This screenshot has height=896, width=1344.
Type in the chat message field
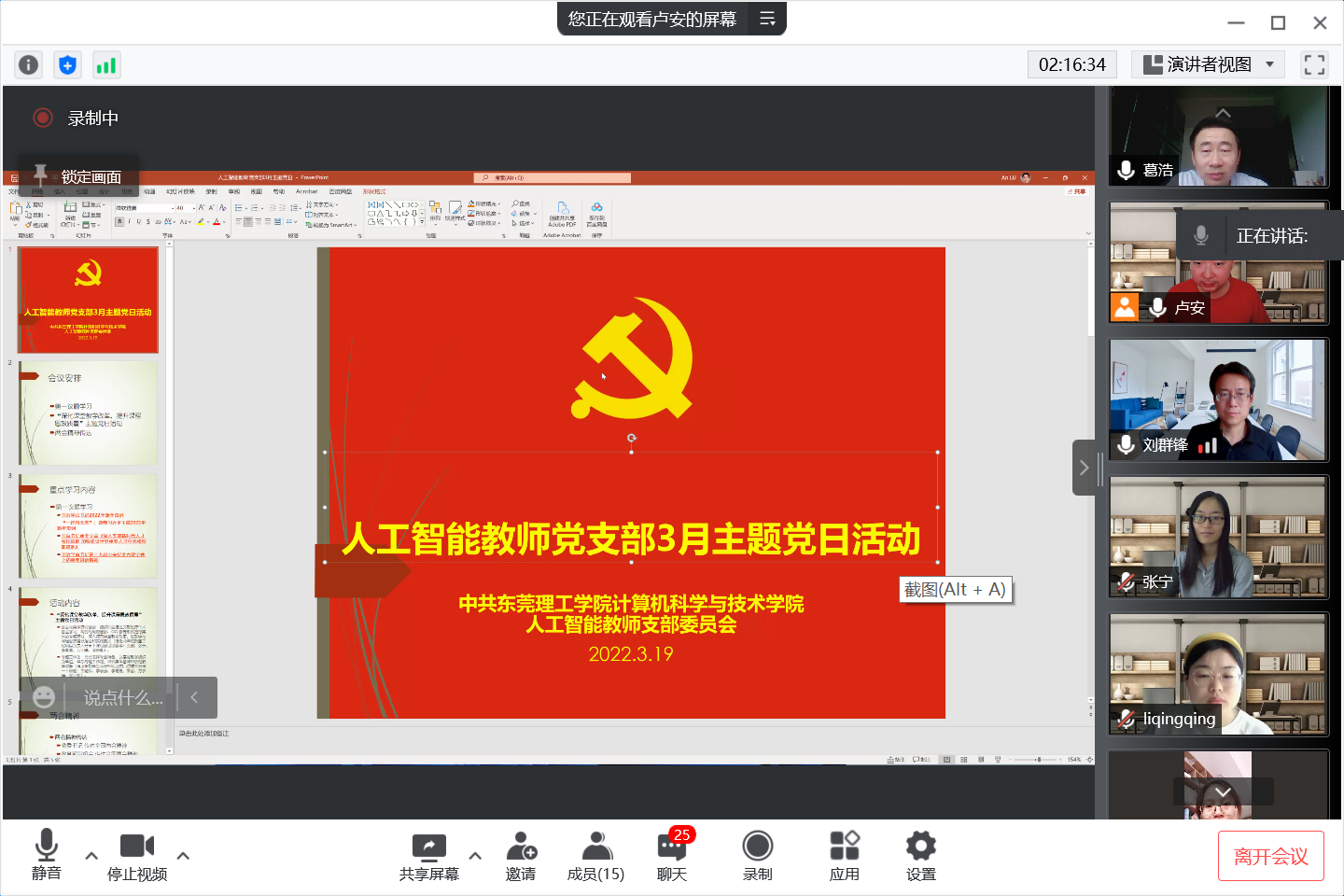click(122, 698)
